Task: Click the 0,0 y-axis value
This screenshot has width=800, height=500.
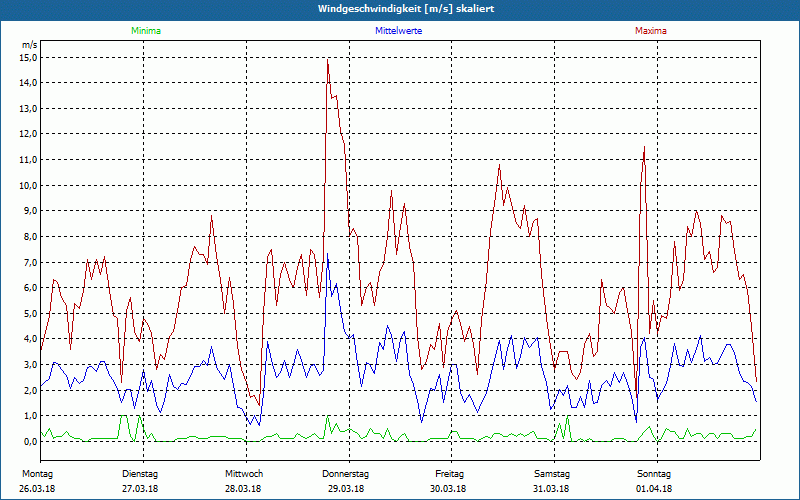Action: [x=30, y=441]
